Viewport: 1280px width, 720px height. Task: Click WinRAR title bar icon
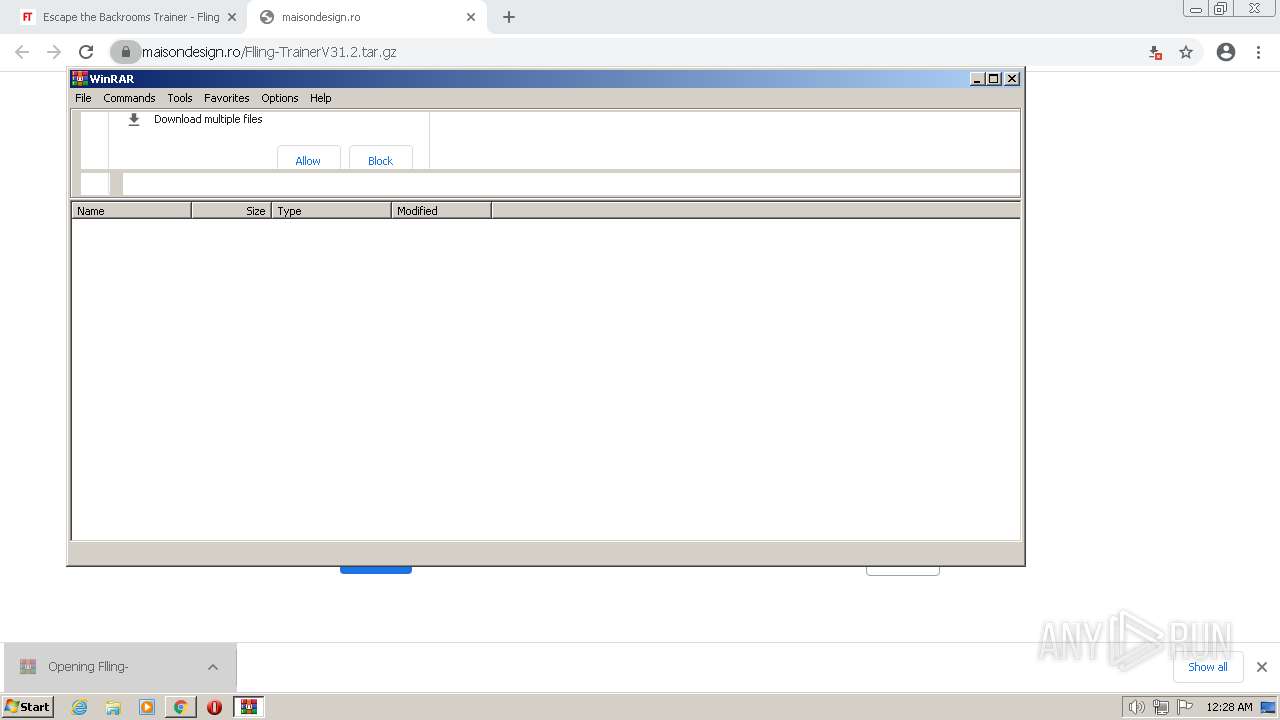[x=79, y=78]
